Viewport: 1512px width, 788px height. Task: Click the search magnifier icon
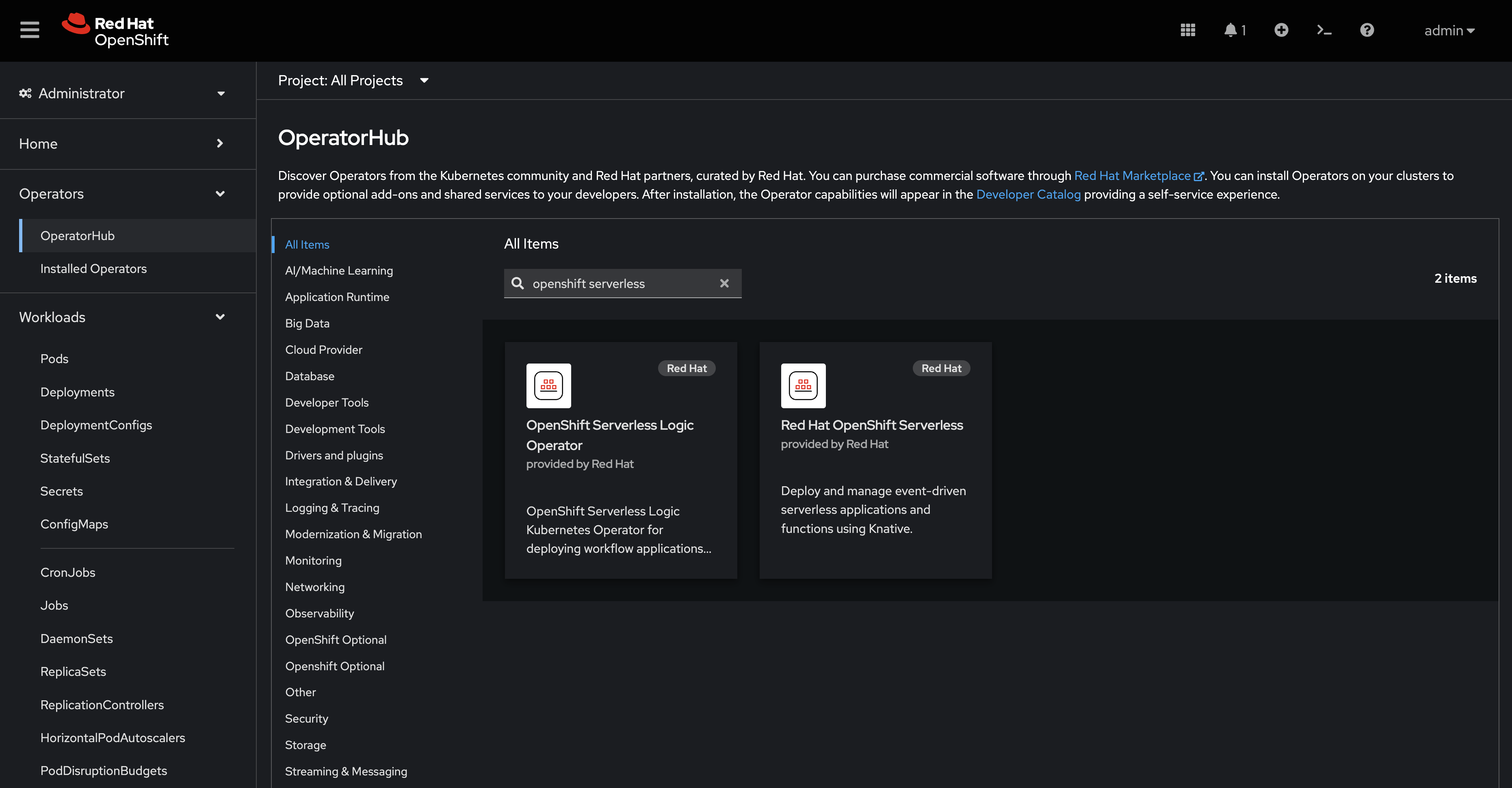[x=518, y=284]
